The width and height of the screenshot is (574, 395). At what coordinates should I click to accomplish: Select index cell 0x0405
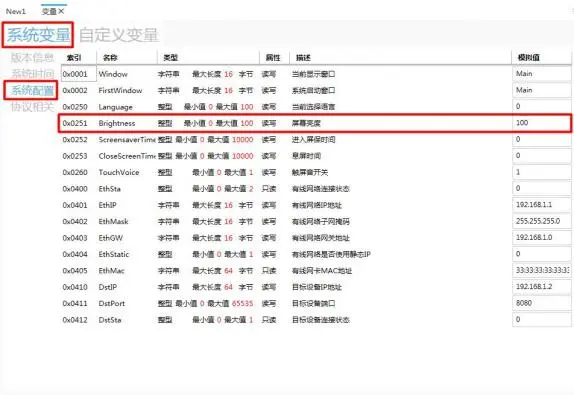tap(75, 271)
